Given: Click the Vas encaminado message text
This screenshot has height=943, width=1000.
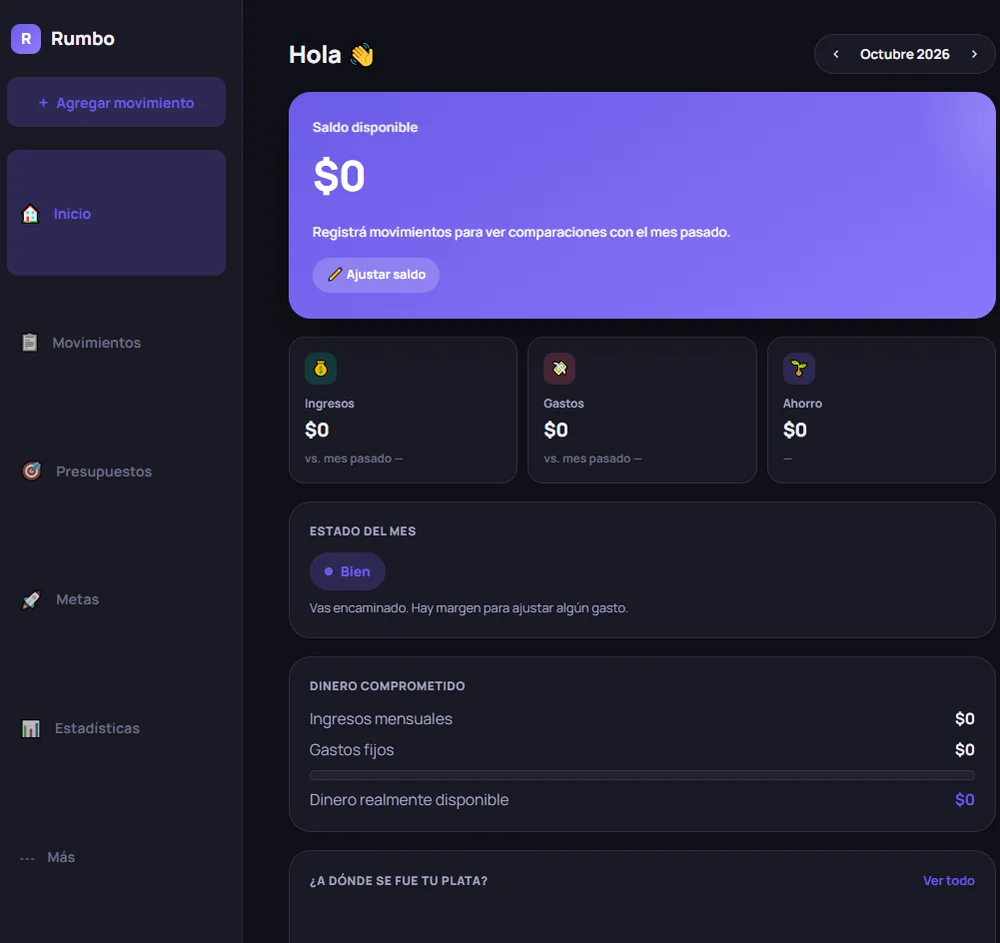Looking at the screenshot, I should (x=469, y=608).
